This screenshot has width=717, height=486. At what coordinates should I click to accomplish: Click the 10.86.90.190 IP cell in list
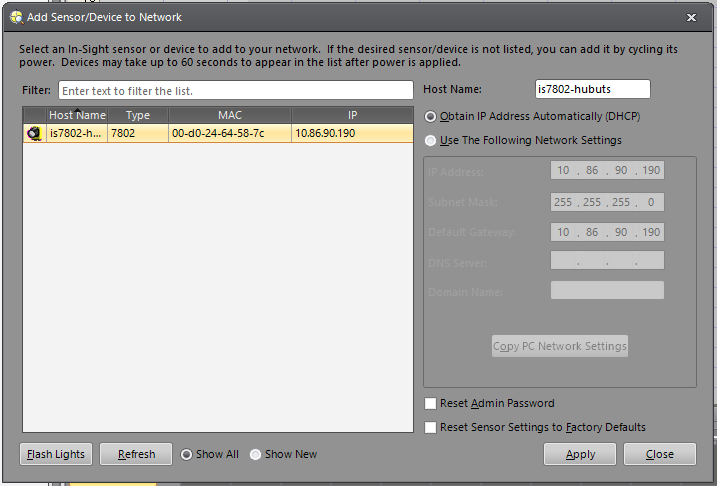[x=352, y=134]
